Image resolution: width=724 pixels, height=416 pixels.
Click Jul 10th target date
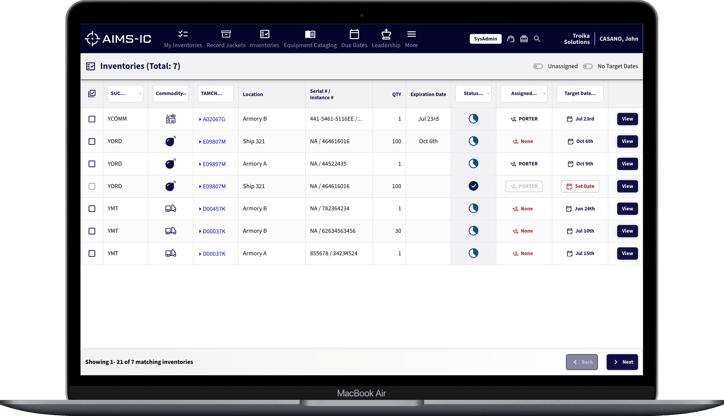tap(580, 231)
